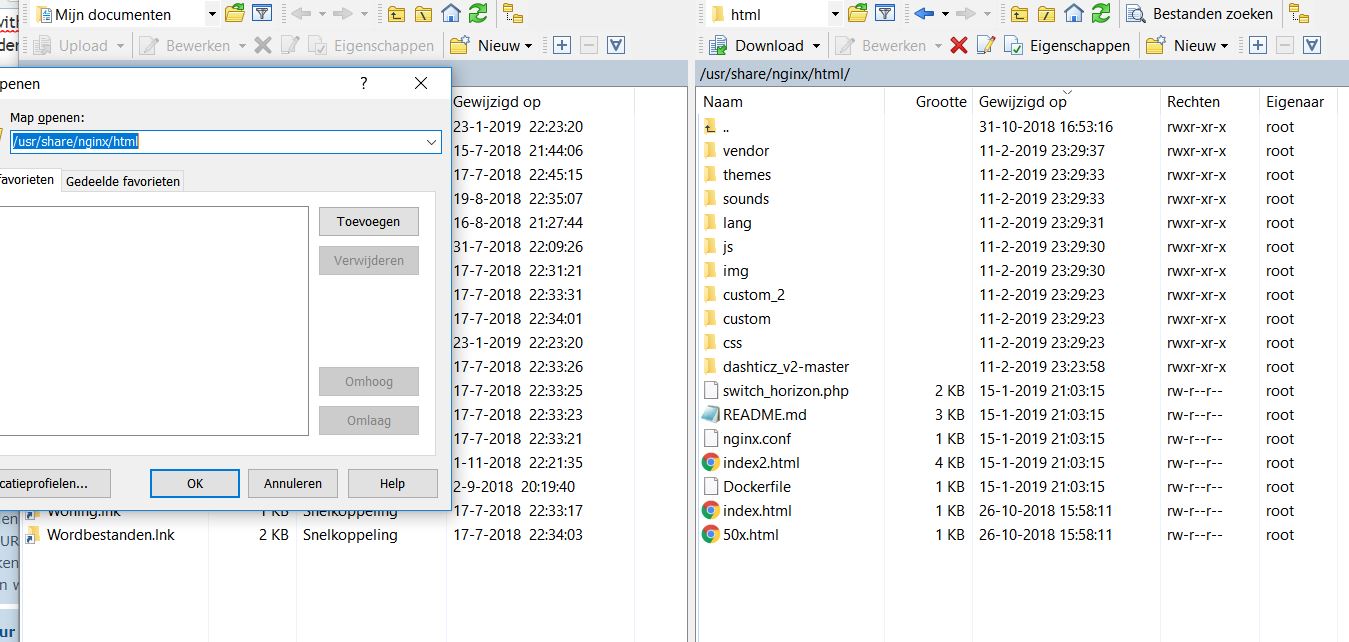Expand html remote folder dropdown
The image size is (1349, 642).
(835, 14)
